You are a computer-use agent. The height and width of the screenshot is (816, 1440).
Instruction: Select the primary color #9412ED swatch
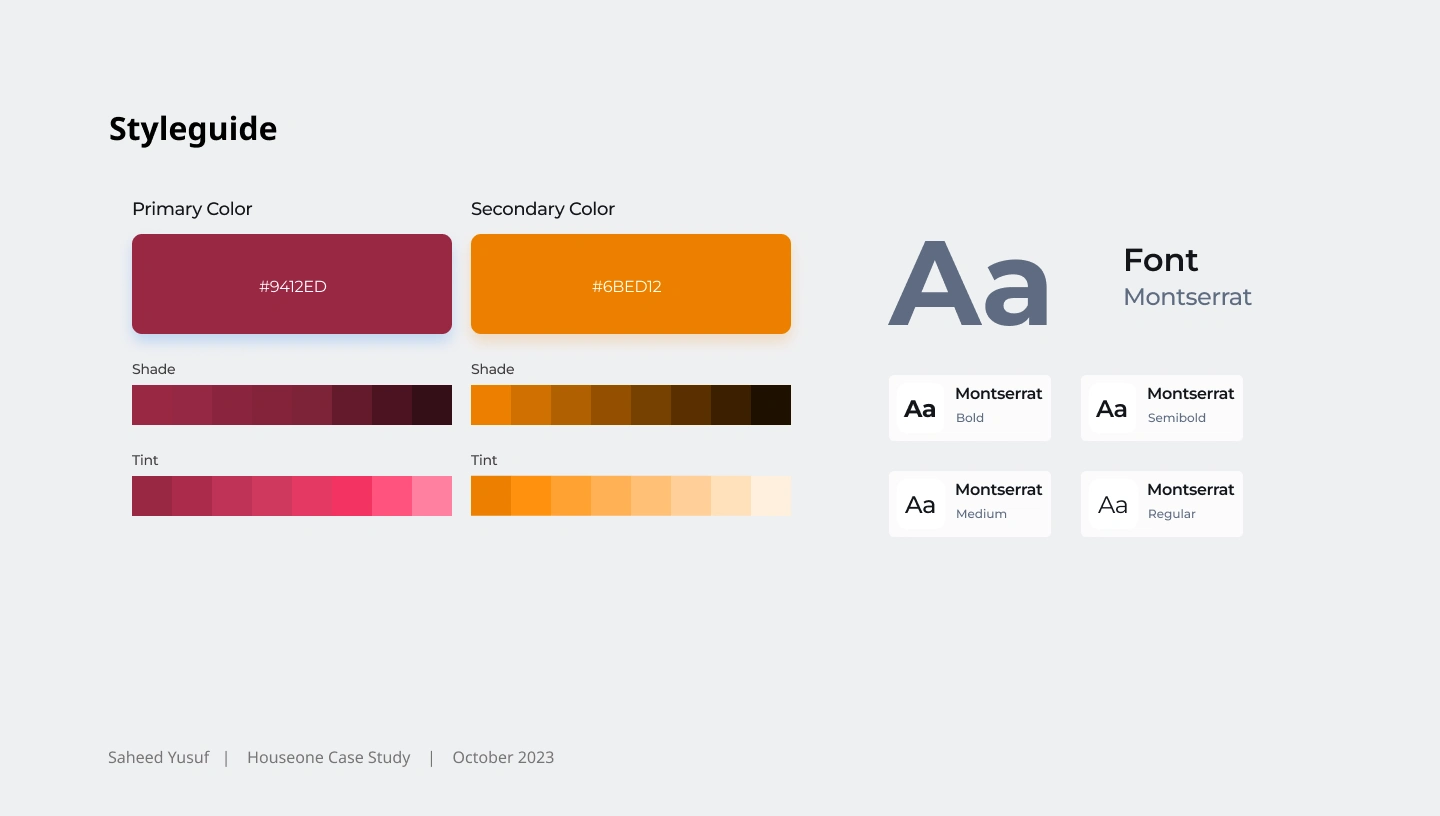292,284
